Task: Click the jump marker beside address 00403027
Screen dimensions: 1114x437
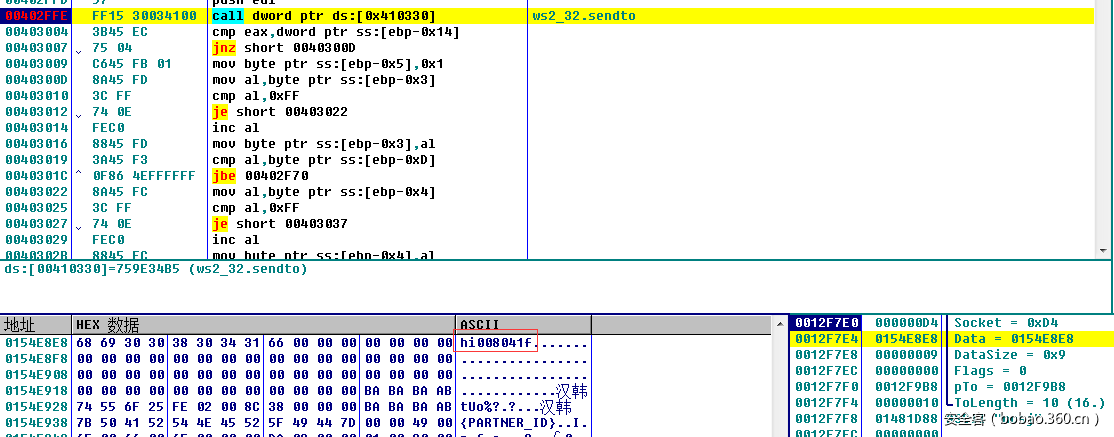Action: pos(78,224)
